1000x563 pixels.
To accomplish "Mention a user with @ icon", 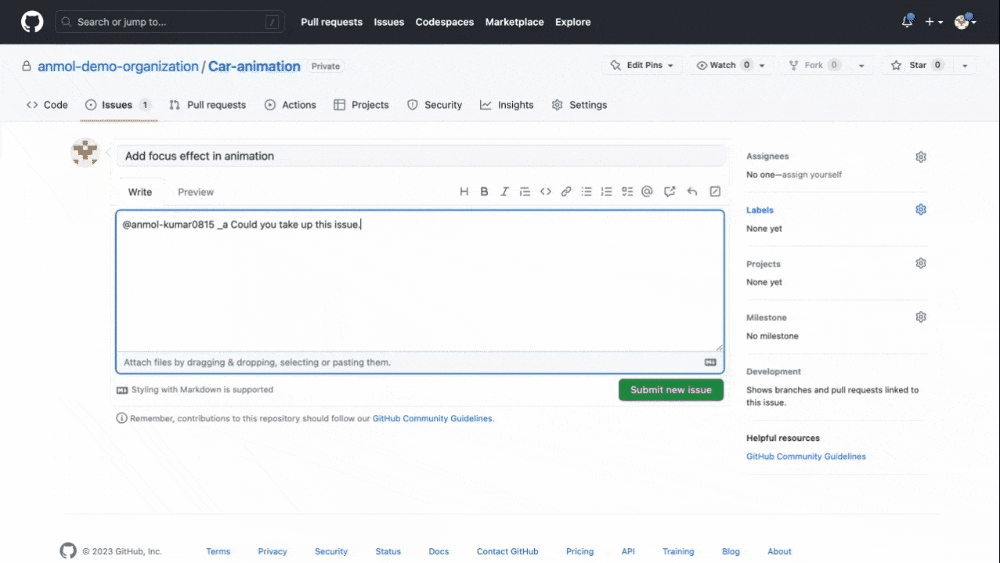I will pos(647,191).
